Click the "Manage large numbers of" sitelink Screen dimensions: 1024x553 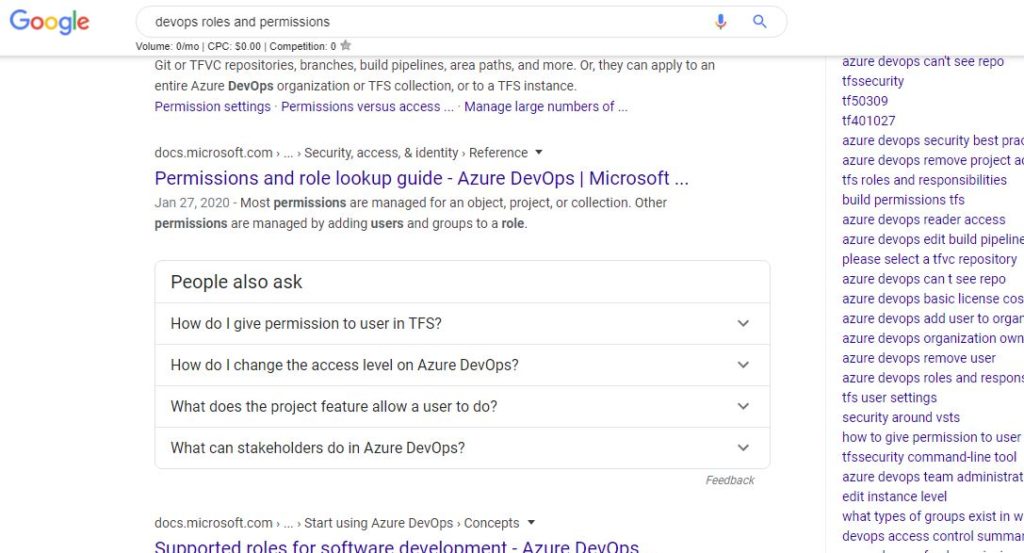point(546,107)
